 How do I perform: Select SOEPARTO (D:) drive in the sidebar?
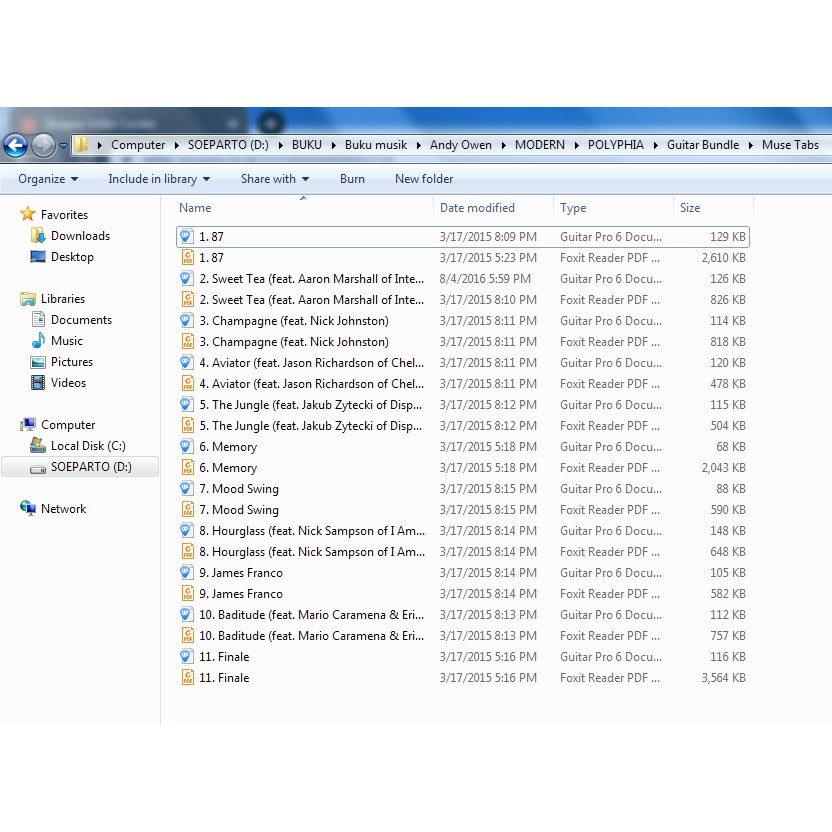90,467
